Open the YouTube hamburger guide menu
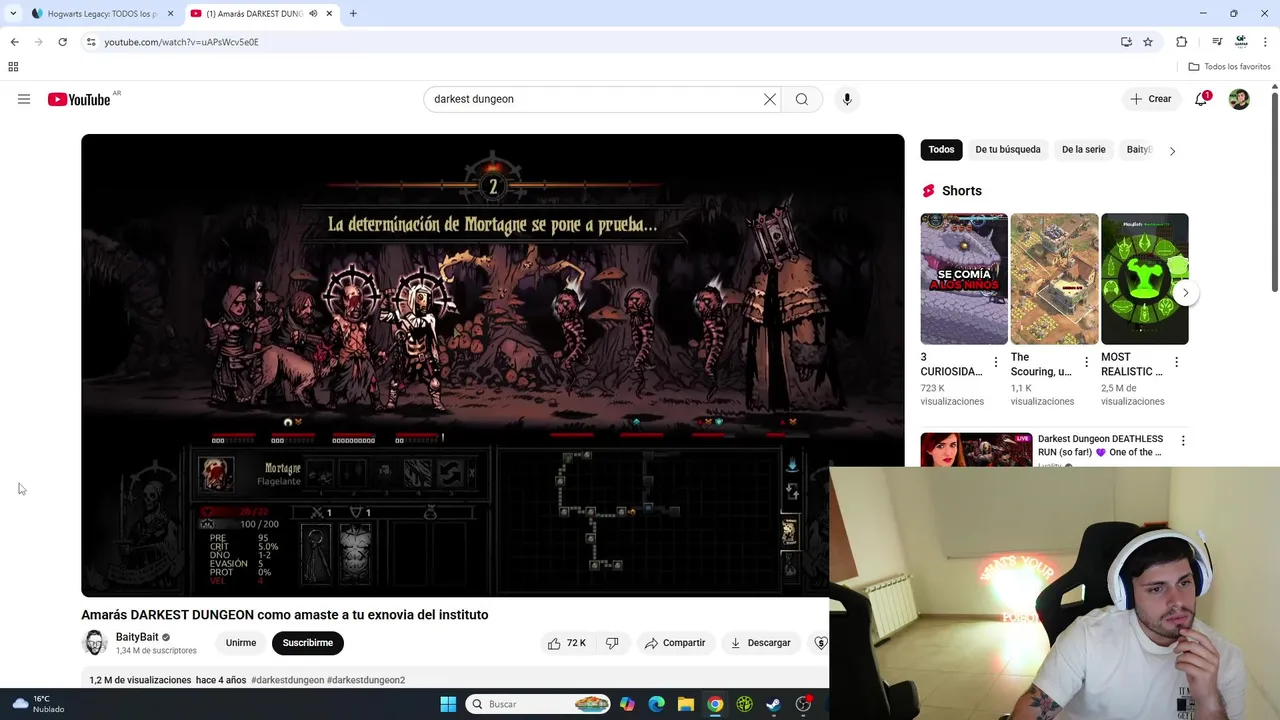Viewport: 1280px width, 720px height. pyautogui.click(x=24, y=99)
